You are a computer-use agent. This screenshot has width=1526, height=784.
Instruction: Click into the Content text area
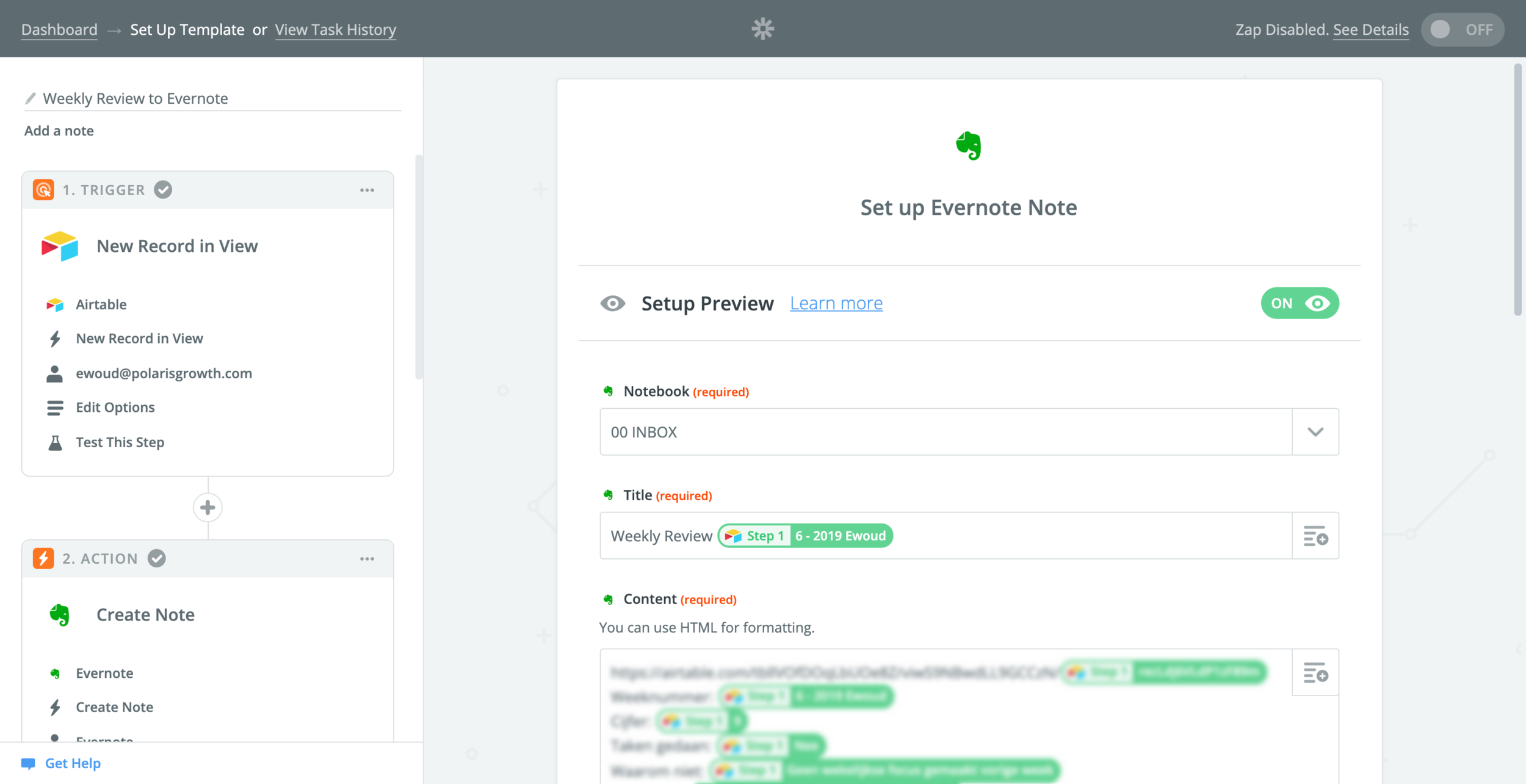(x=946, y=716)
